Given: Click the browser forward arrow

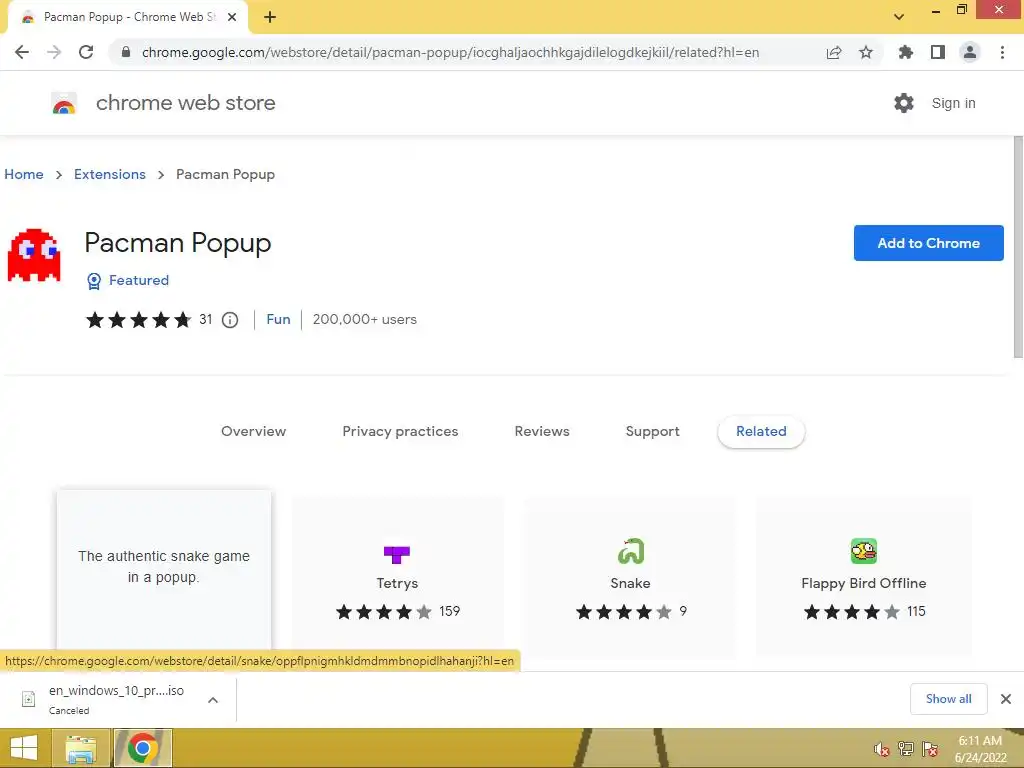Looking at the screenshot, I should pos(54,52).
